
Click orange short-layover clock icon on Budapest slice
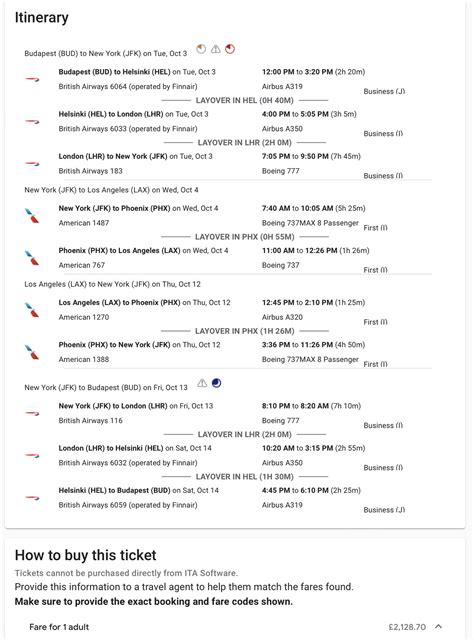[x=201, y=49]
